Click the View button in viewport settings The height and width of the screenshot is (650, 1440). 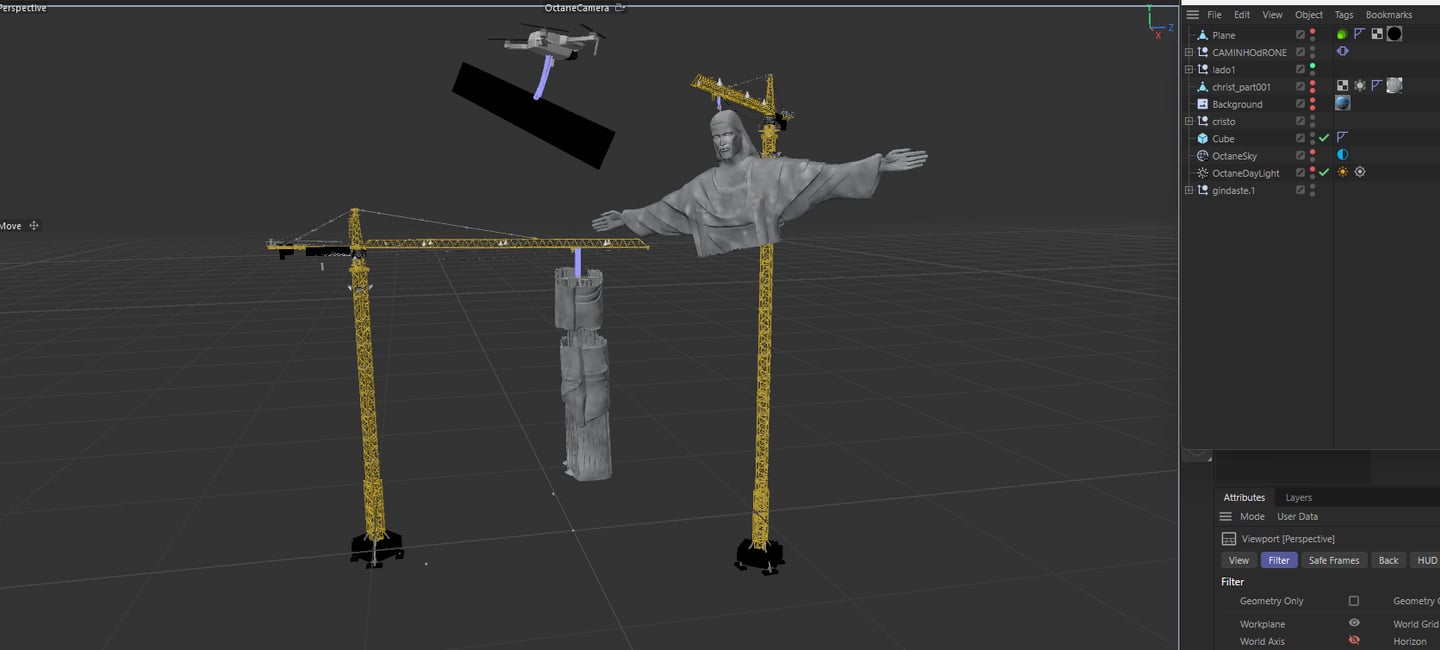pos(1239,560)
